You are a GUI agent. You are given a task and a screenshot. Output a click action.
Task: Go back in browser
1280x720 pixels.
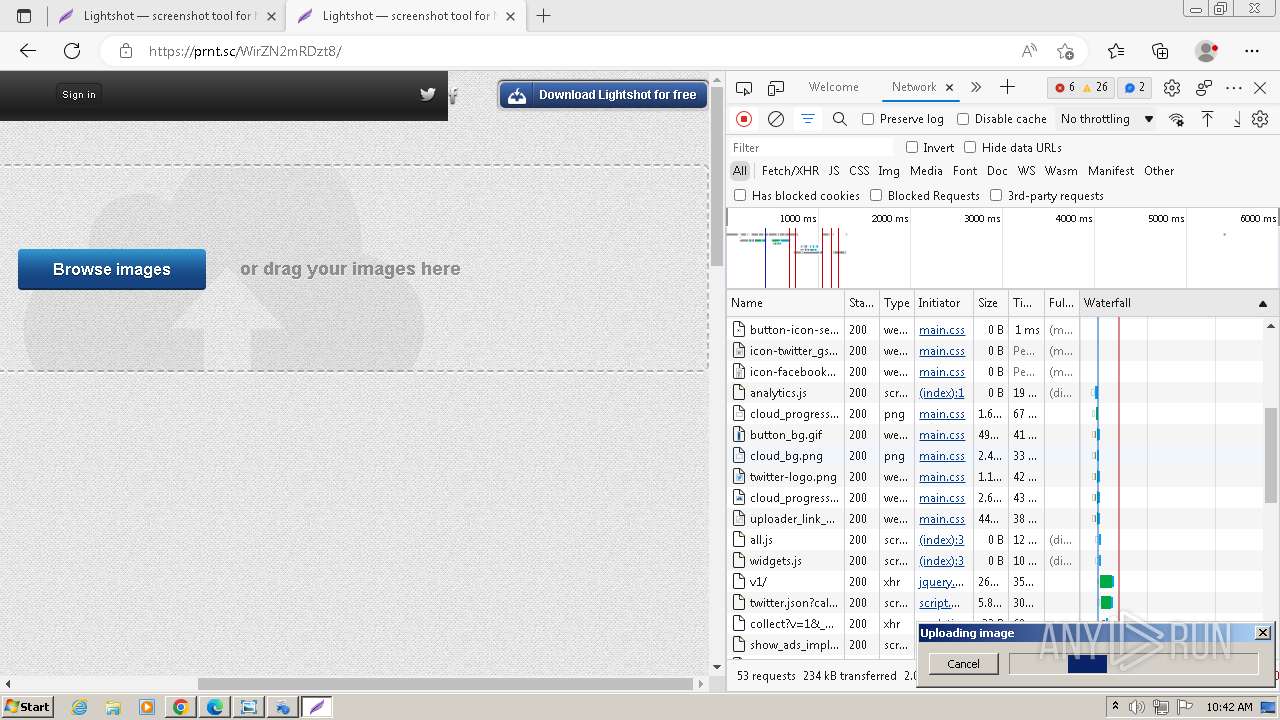pos(28,51)
